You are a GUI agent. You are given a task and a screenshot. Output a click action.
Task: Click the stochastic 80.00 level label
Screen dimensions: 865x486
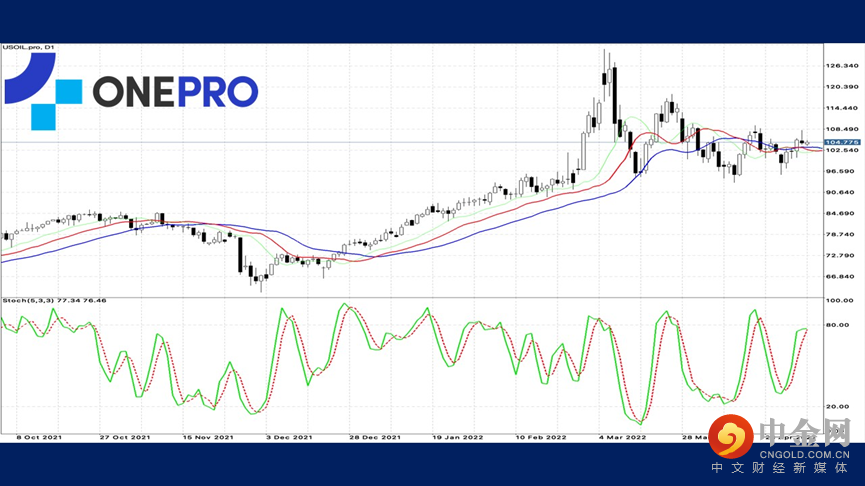click(x=839, y=325)
